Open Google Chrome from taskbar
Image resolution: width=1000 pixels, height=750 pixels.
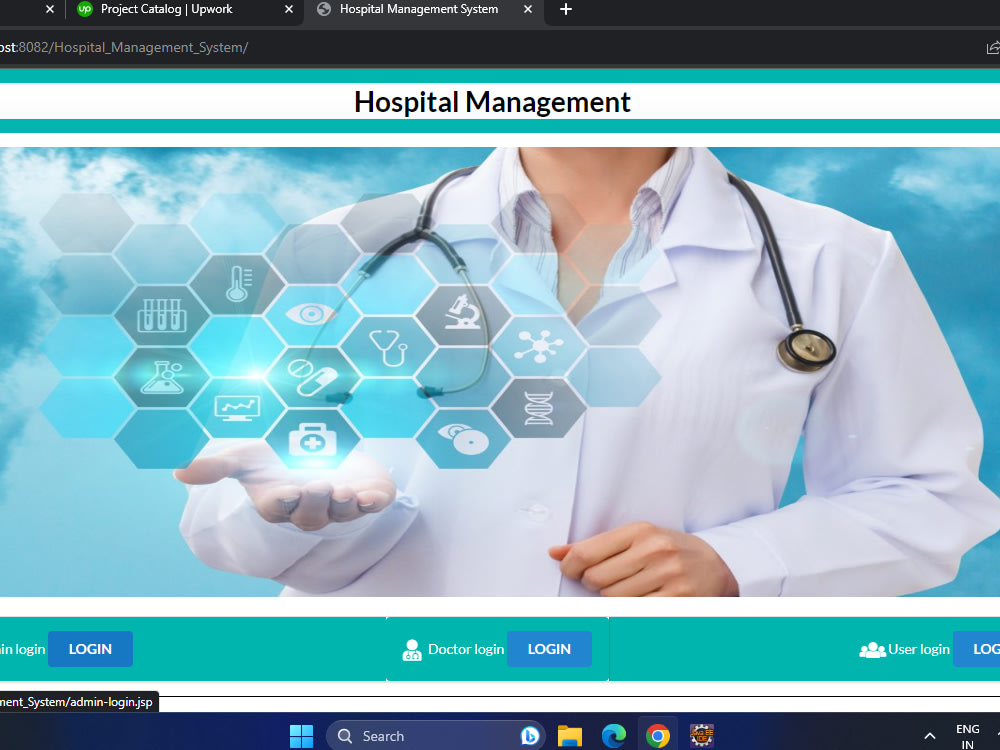tap(658, 736)
